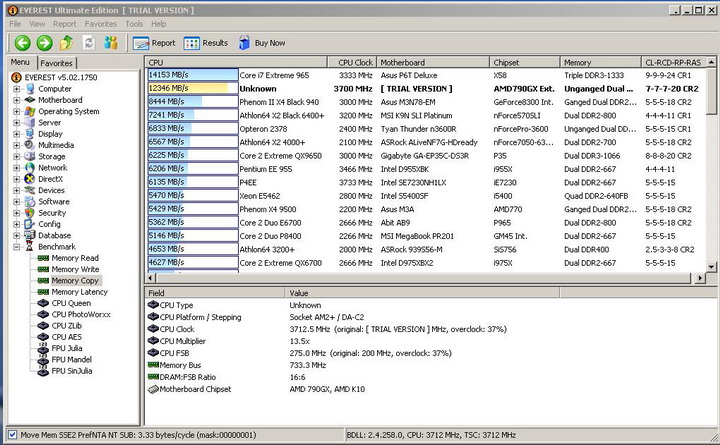The width and height of the screenshot is (720, 445).
Task: Open the FPU Julia benchmark
Action: tap(67, 348)
